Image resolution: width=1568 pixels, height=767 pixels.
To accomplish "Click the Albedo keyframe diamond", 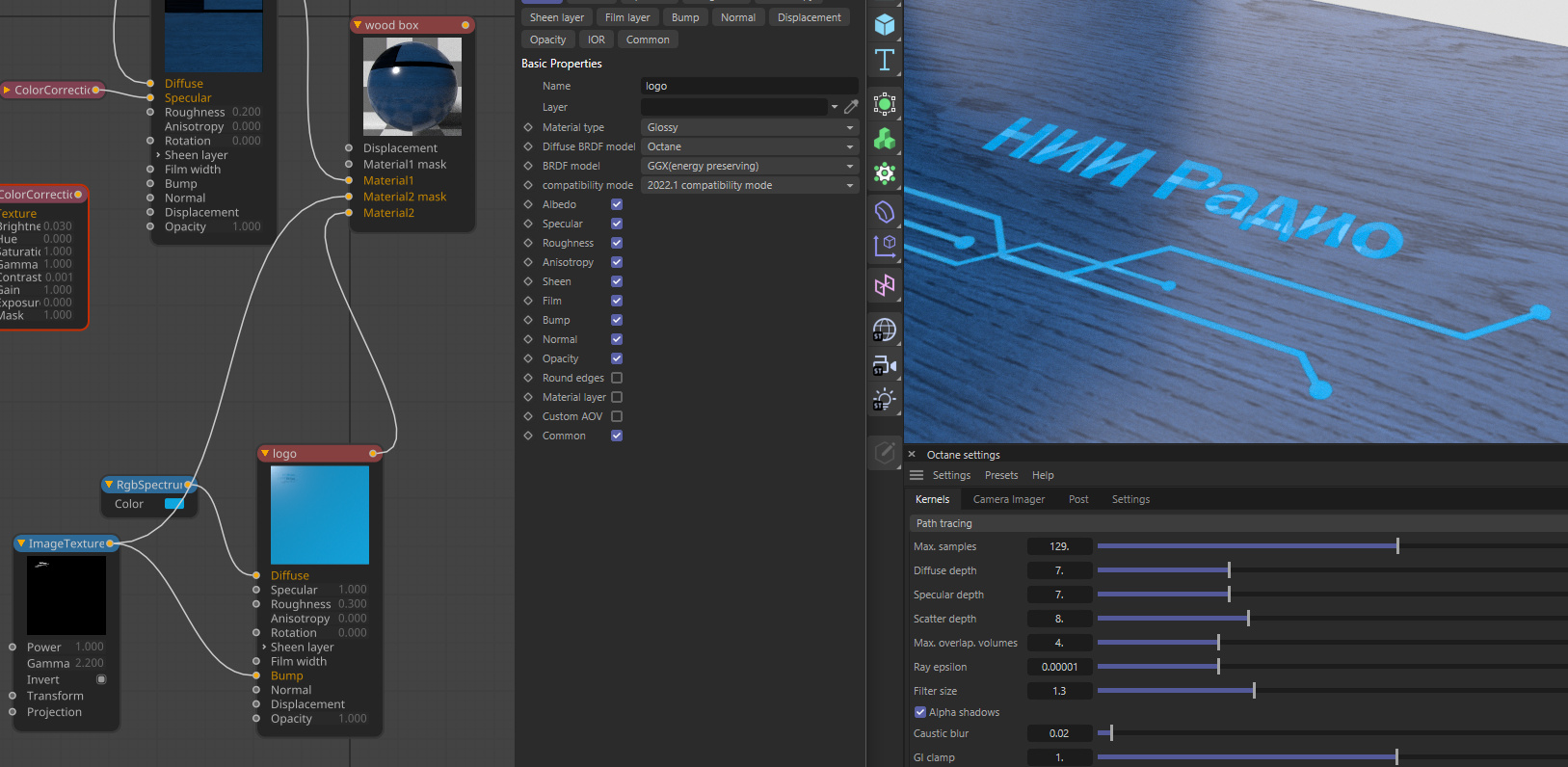I will pyautogui.click(x=528, y=204).
